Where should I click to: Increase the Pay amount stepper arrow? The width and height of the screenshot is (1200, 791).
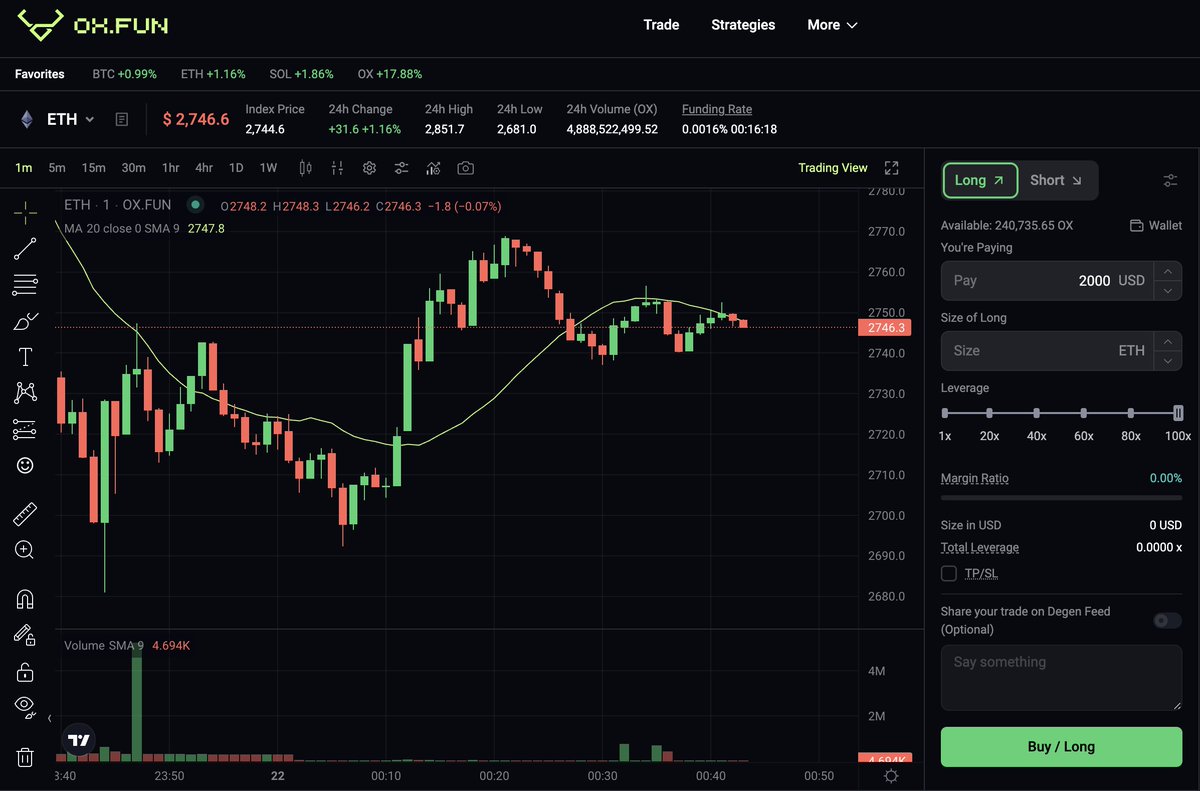[x=1167, y=271]
